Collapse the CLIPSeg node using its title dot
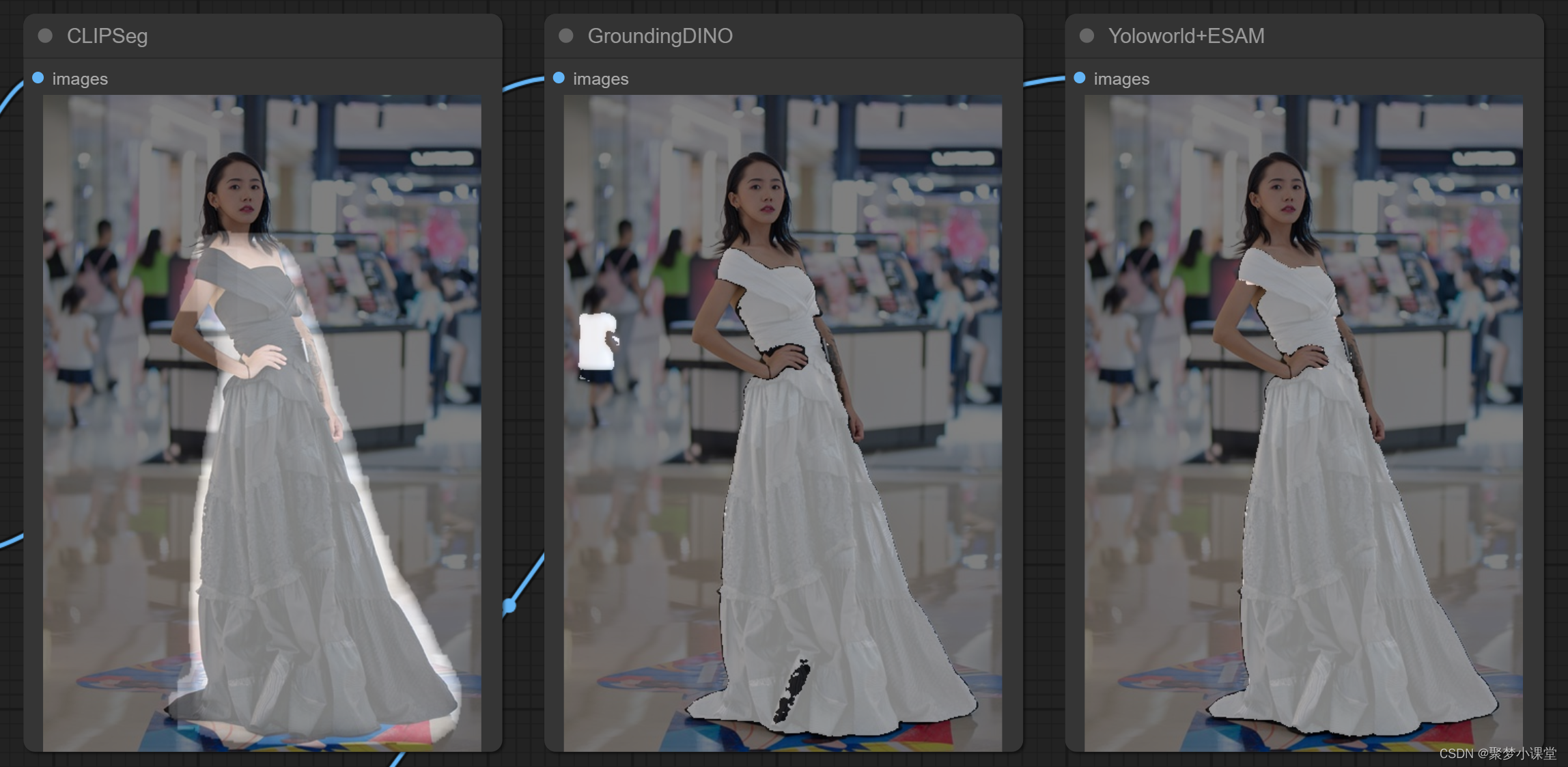This screenshot has height=767, width=1568. click(x=46, y=36)
